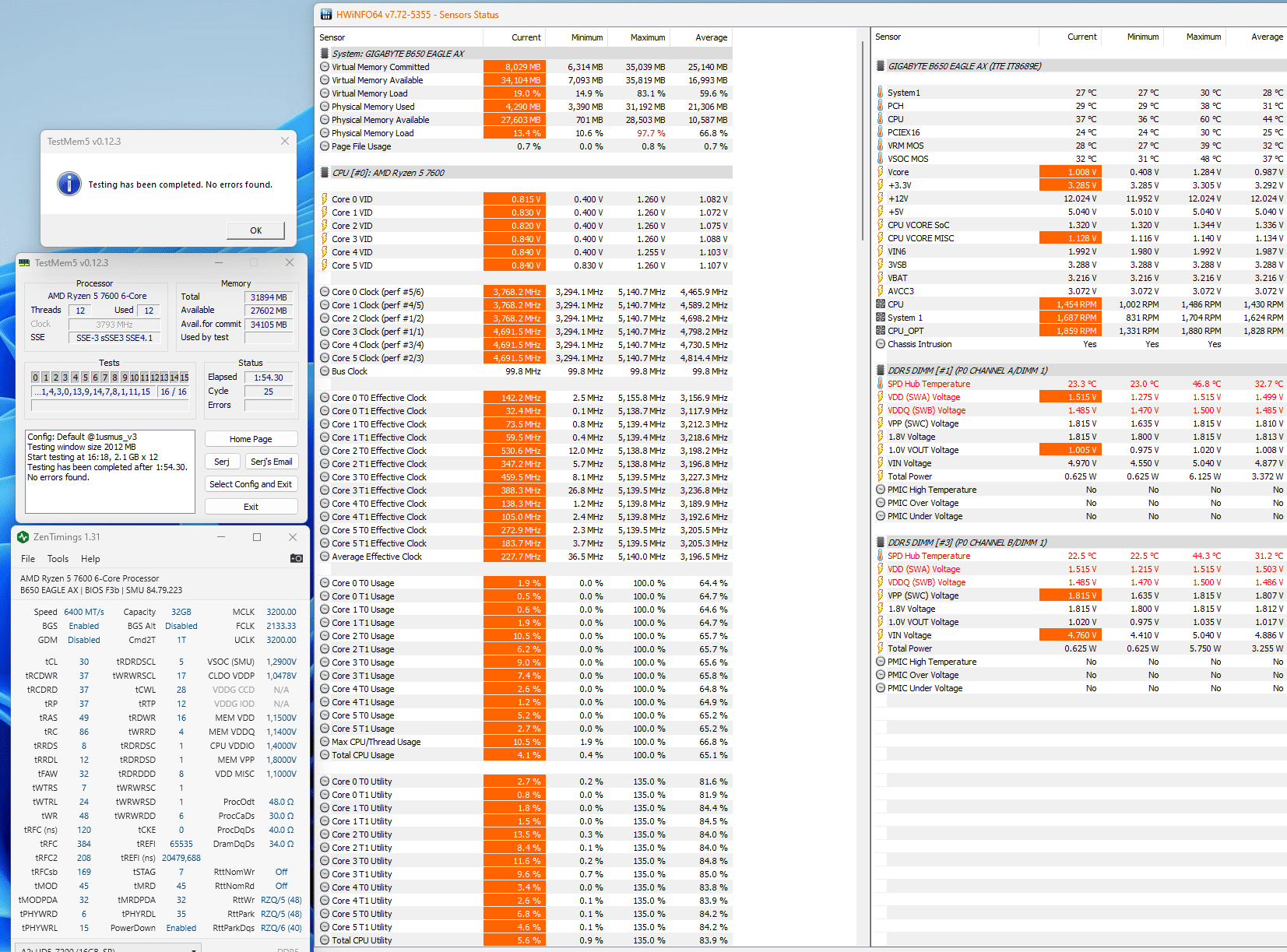Click the Speed value 6400 MT/s in ZenTimings
The width and height of the screenshot is (1287, 952).
click(x=84, y=612)
